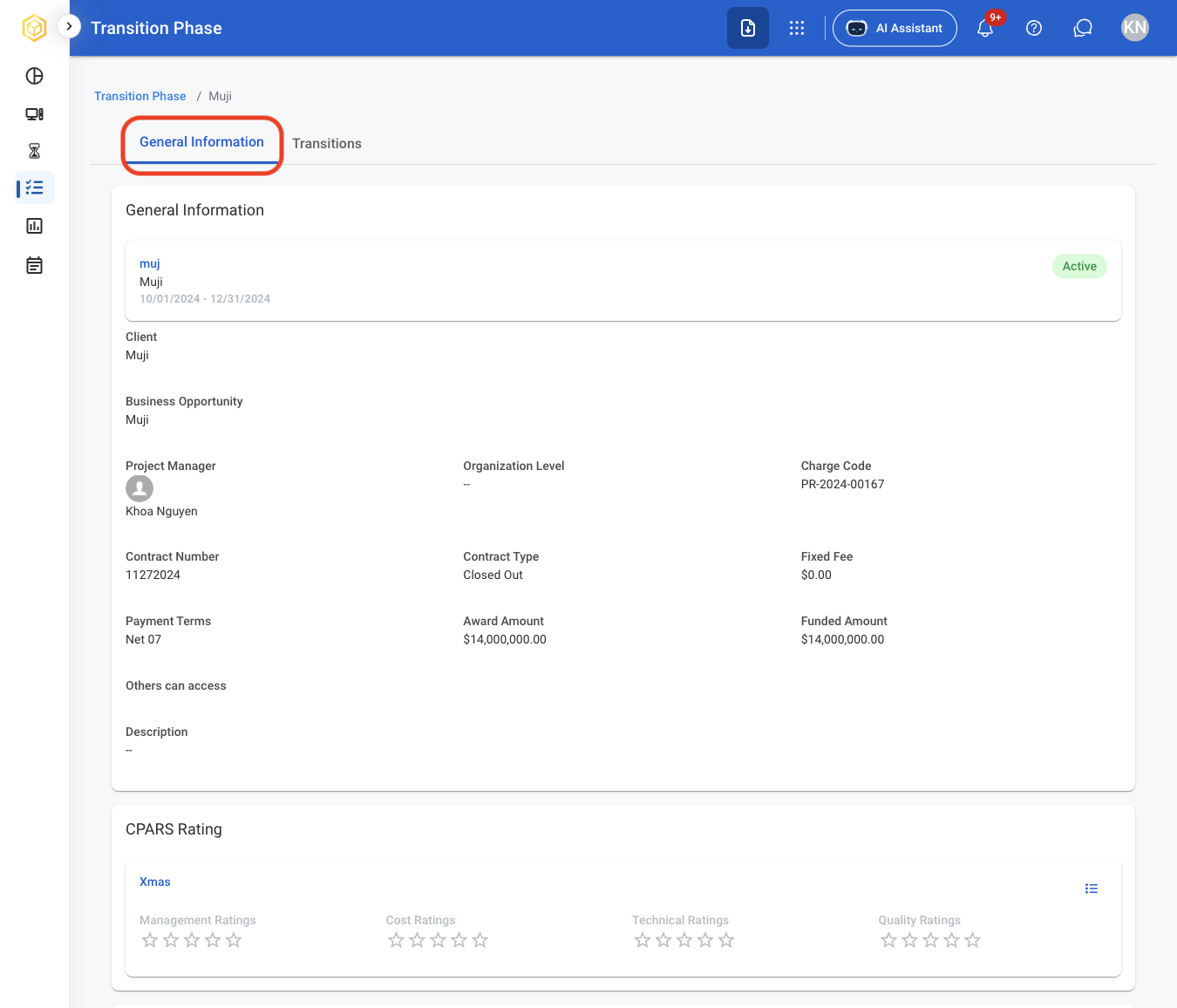
Task: Click the list icon on Xmas card
Action: click(x=1092, y=889)
